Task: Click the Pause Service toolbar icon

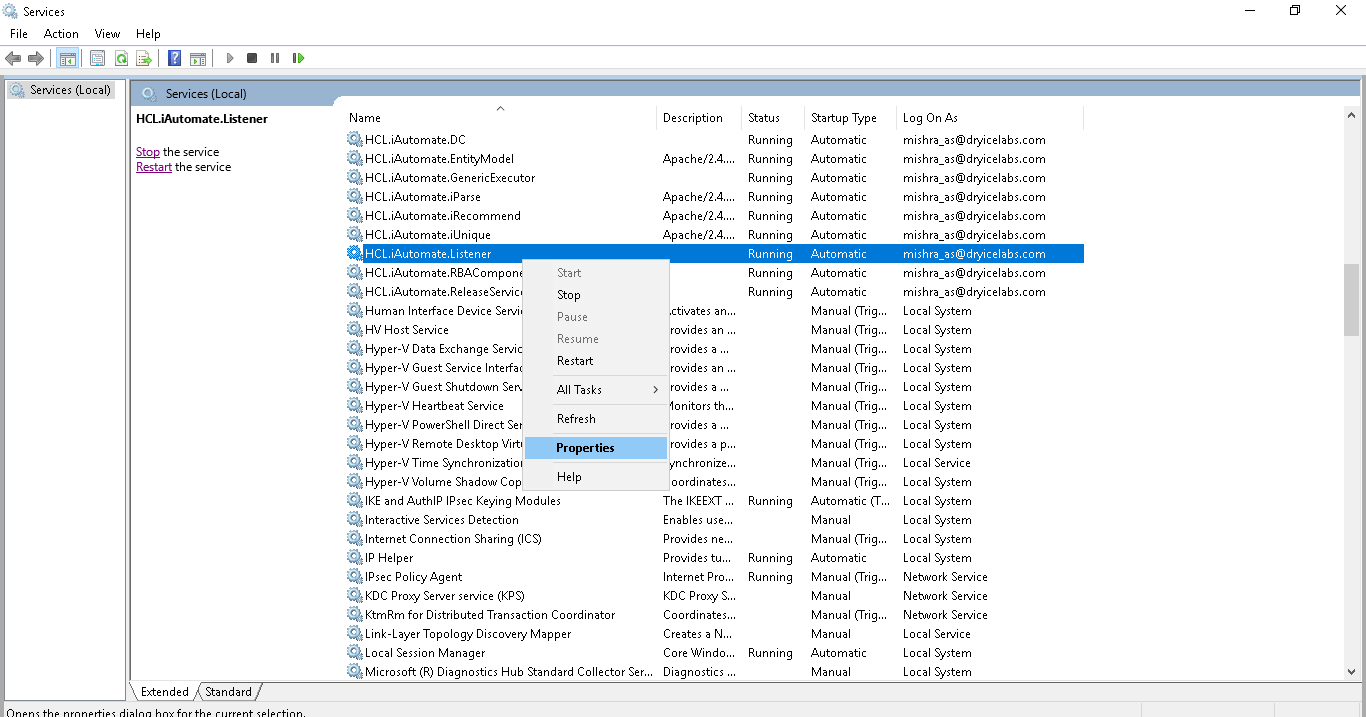Action: pos(275,59)
